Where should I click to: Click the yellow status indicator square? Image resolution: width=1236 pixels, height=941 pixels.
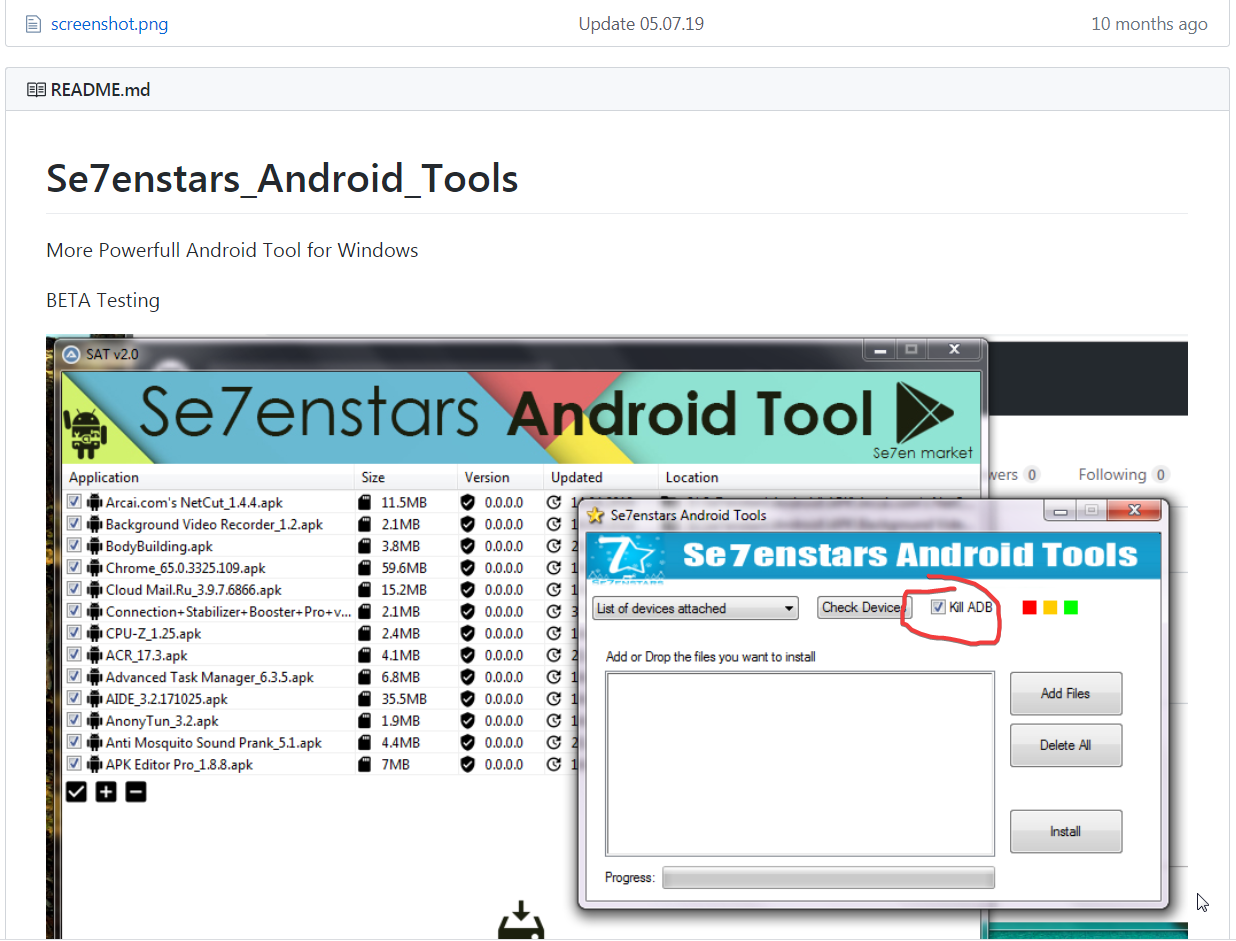tap(1050, 607)
